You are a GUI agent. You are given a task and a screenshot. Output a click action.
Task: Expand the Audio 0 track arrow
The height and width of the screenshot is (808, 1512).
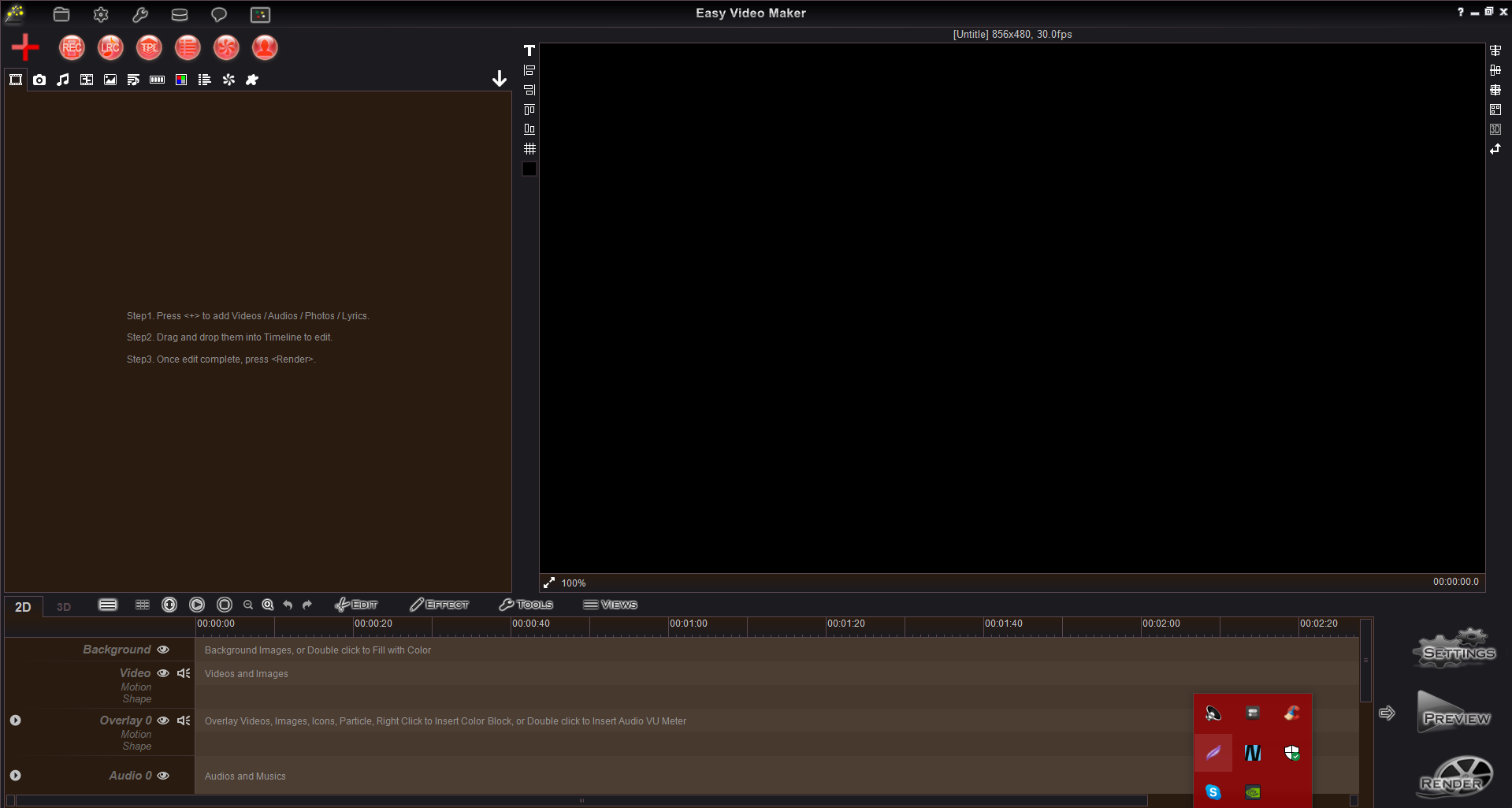(15, 776)
